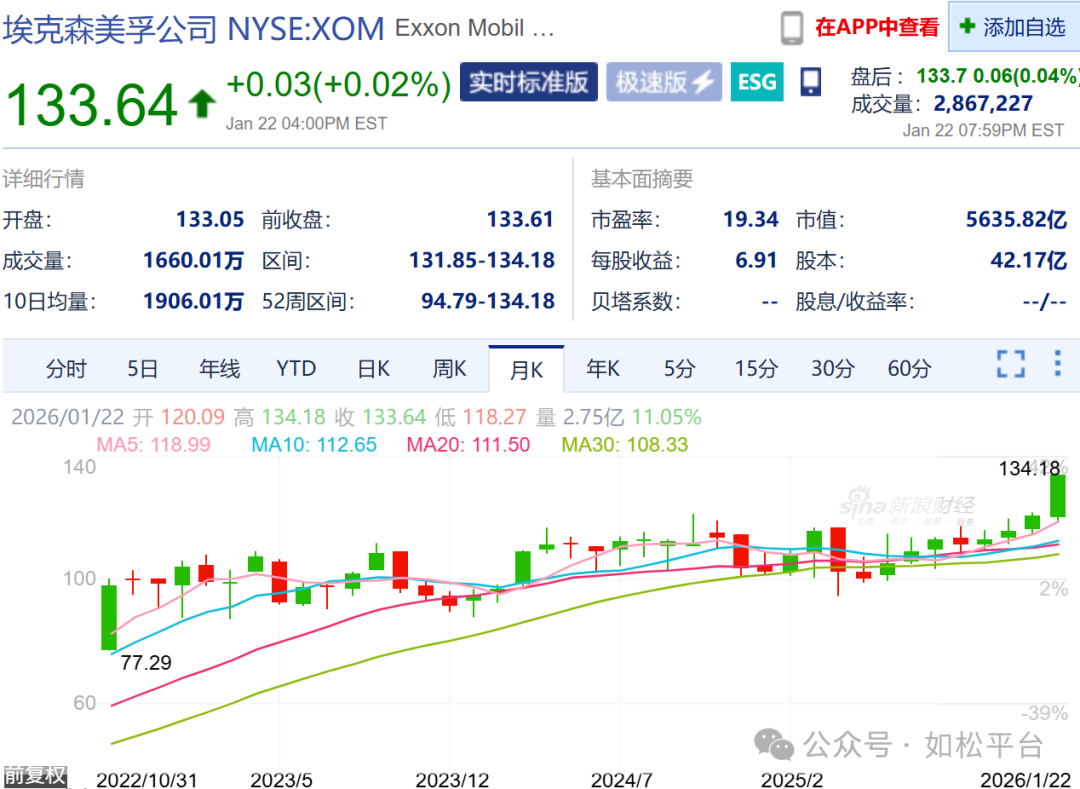Viewport: 1080px width, 789px height.
Task: Switch to the 分时 chart tab
Action: pyautogui.click(x=66, y=368)
